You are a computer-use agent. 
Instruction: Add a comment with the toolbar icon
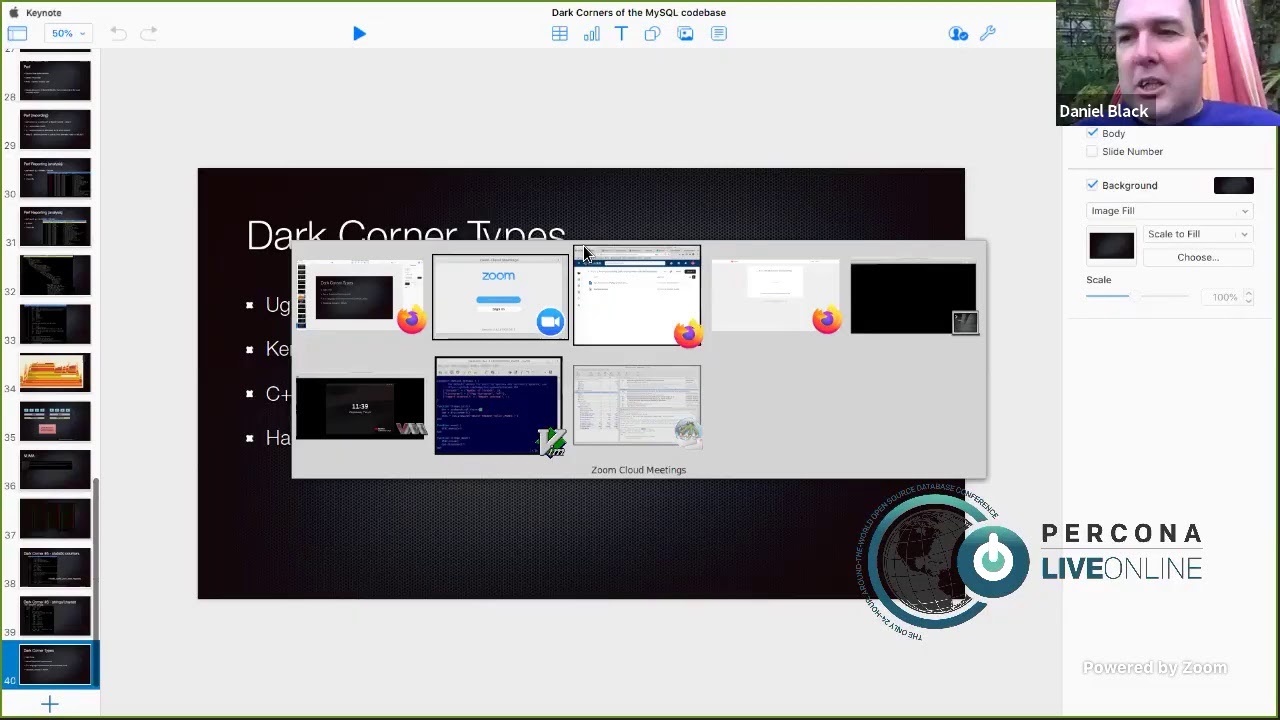tap(719, 34)
